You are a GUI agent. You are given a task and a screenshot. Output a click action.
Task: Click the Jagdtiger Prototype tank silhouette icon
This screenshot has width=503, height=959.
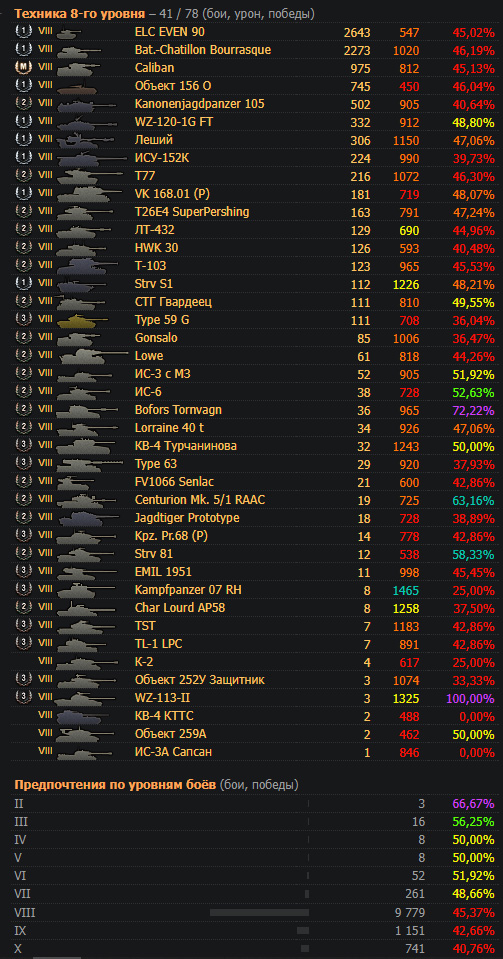tap(86, 518)
